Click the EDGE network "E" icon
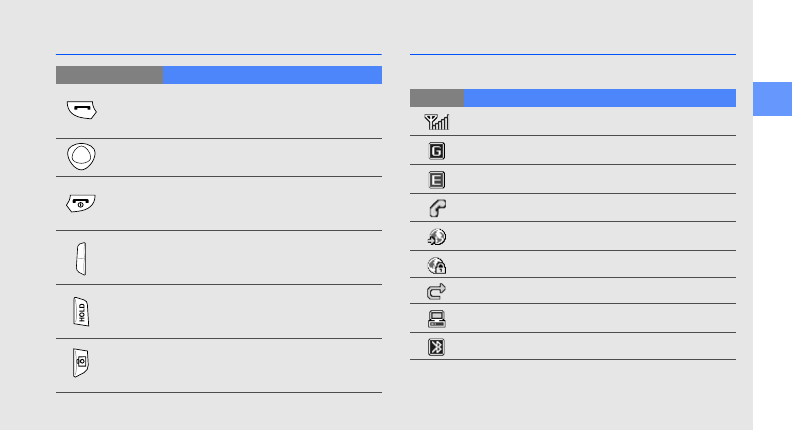The height and width of the screenshot is (430, 792). [x=437, y=180]
